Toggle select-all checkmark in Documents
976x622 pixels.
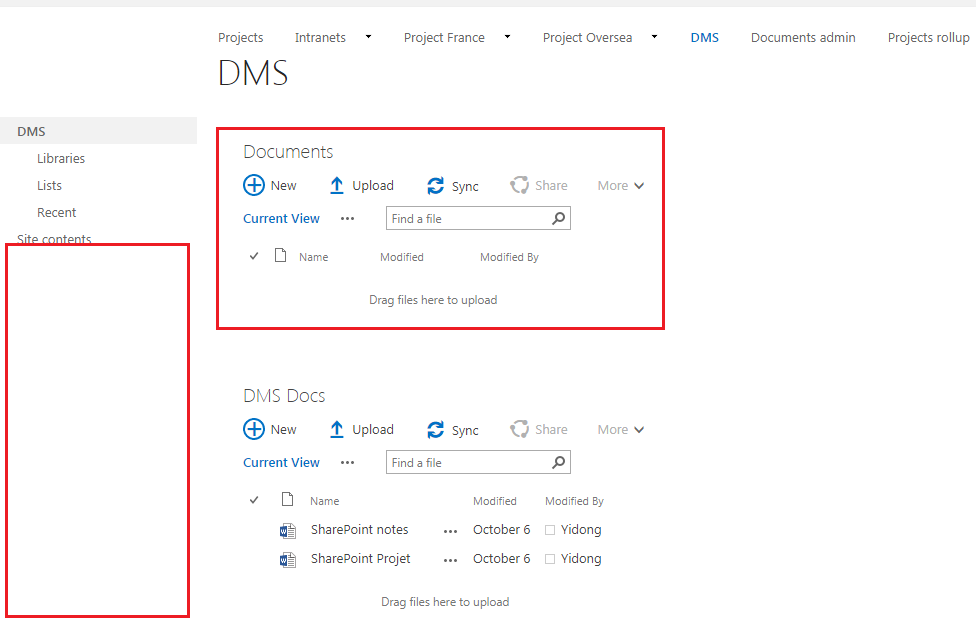[254, 256]
